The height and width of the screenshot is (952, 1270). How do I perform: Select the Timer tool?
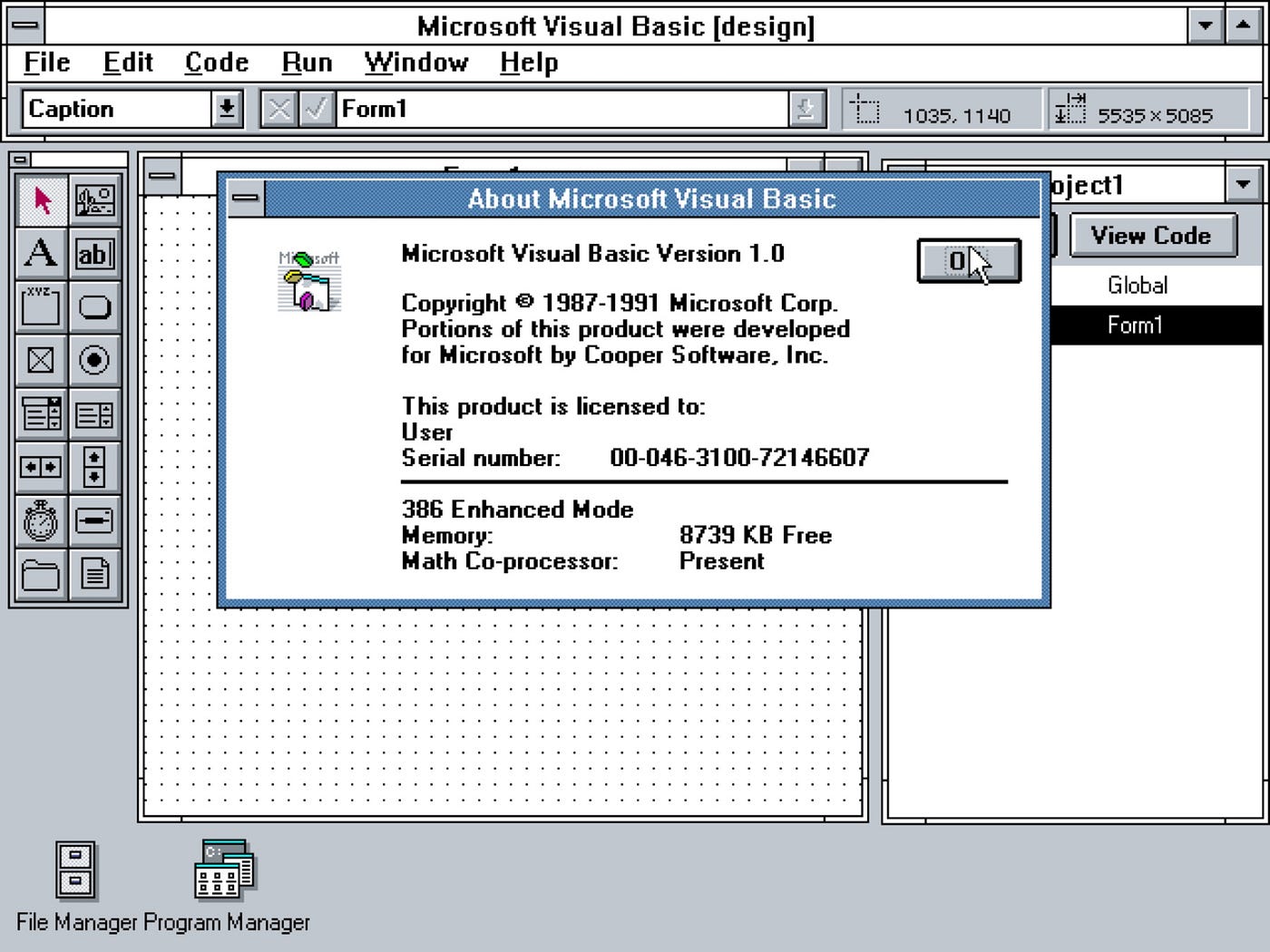coord(41,520)
